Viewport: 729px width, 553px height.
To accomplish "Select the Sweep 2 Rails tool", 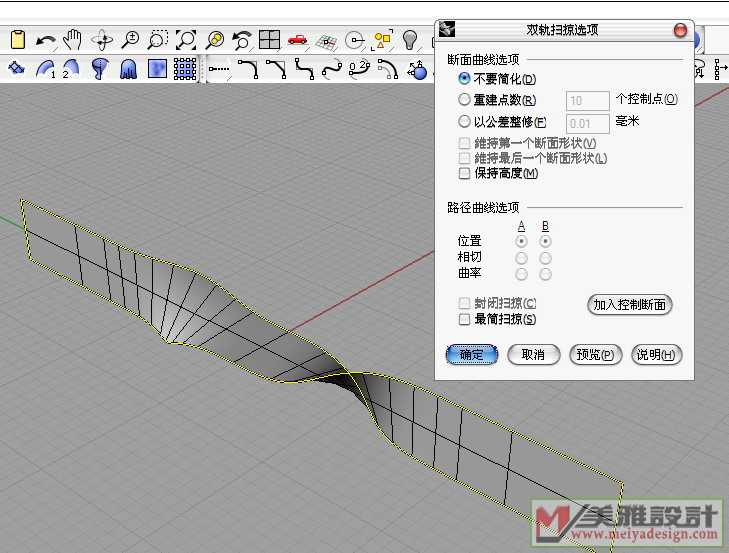I will point(71,69).
